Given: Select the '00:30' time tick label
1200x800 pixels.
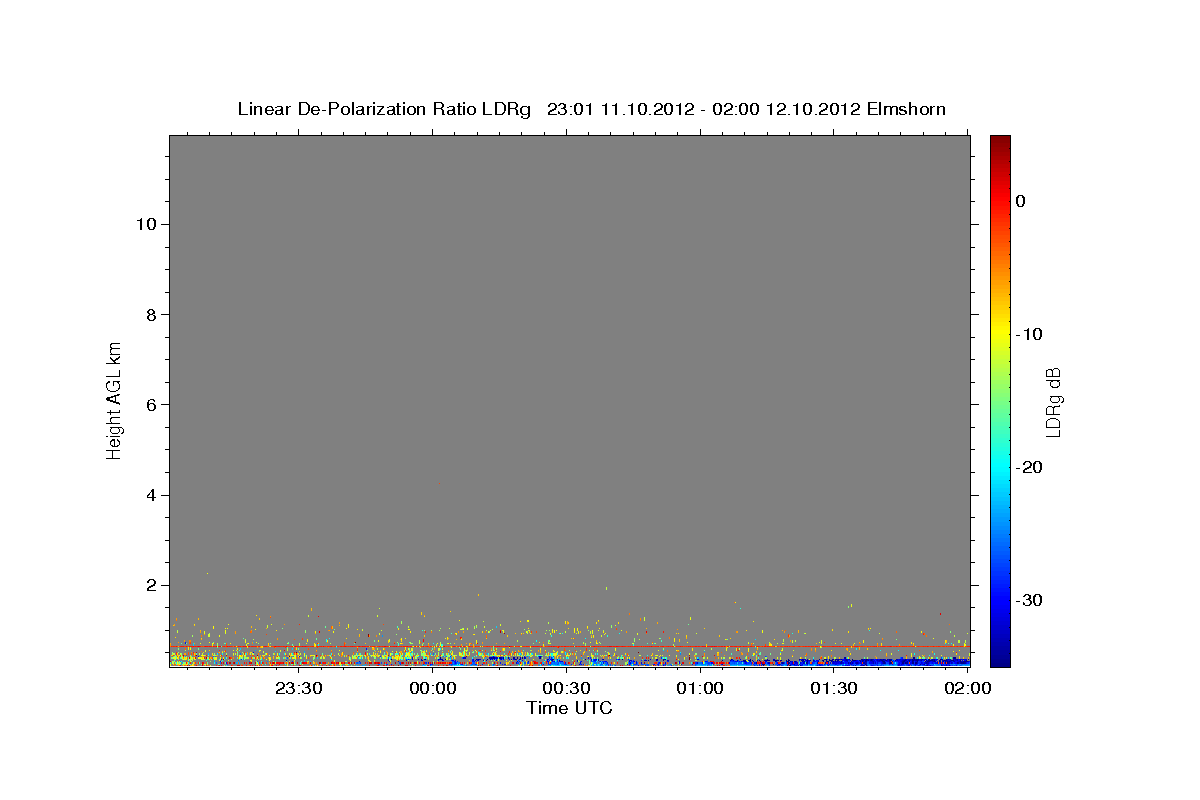Looking at the screenshot, I should point(567,688).
